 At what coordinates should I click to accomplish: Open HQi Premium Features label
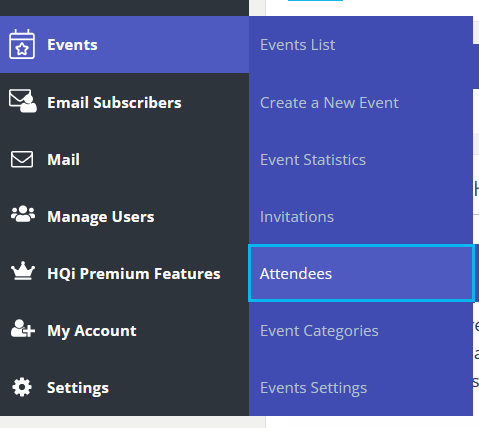coord(134,274)
